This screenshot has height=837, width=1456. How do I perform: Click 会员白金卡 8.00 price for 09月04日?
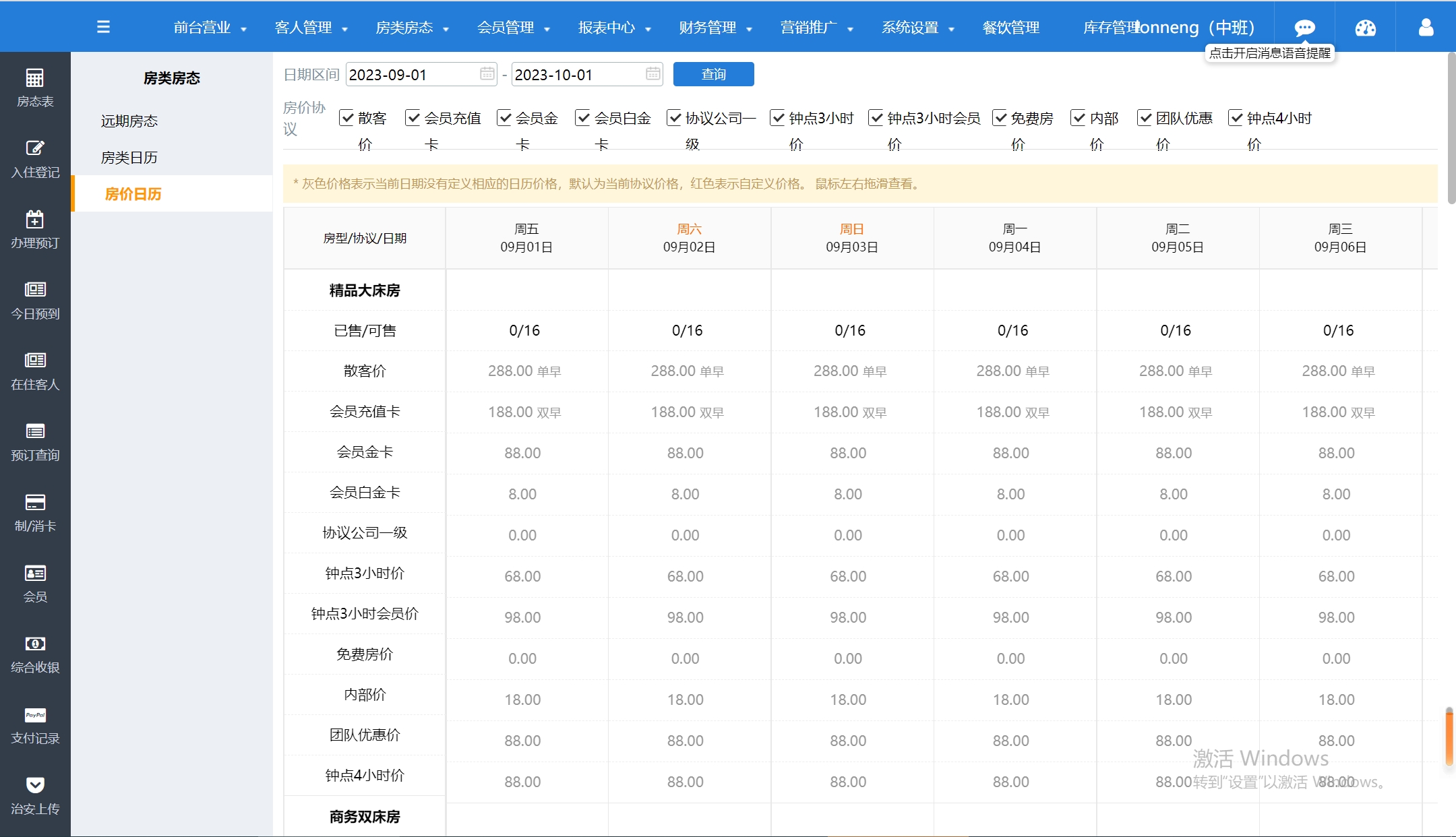1010,494
